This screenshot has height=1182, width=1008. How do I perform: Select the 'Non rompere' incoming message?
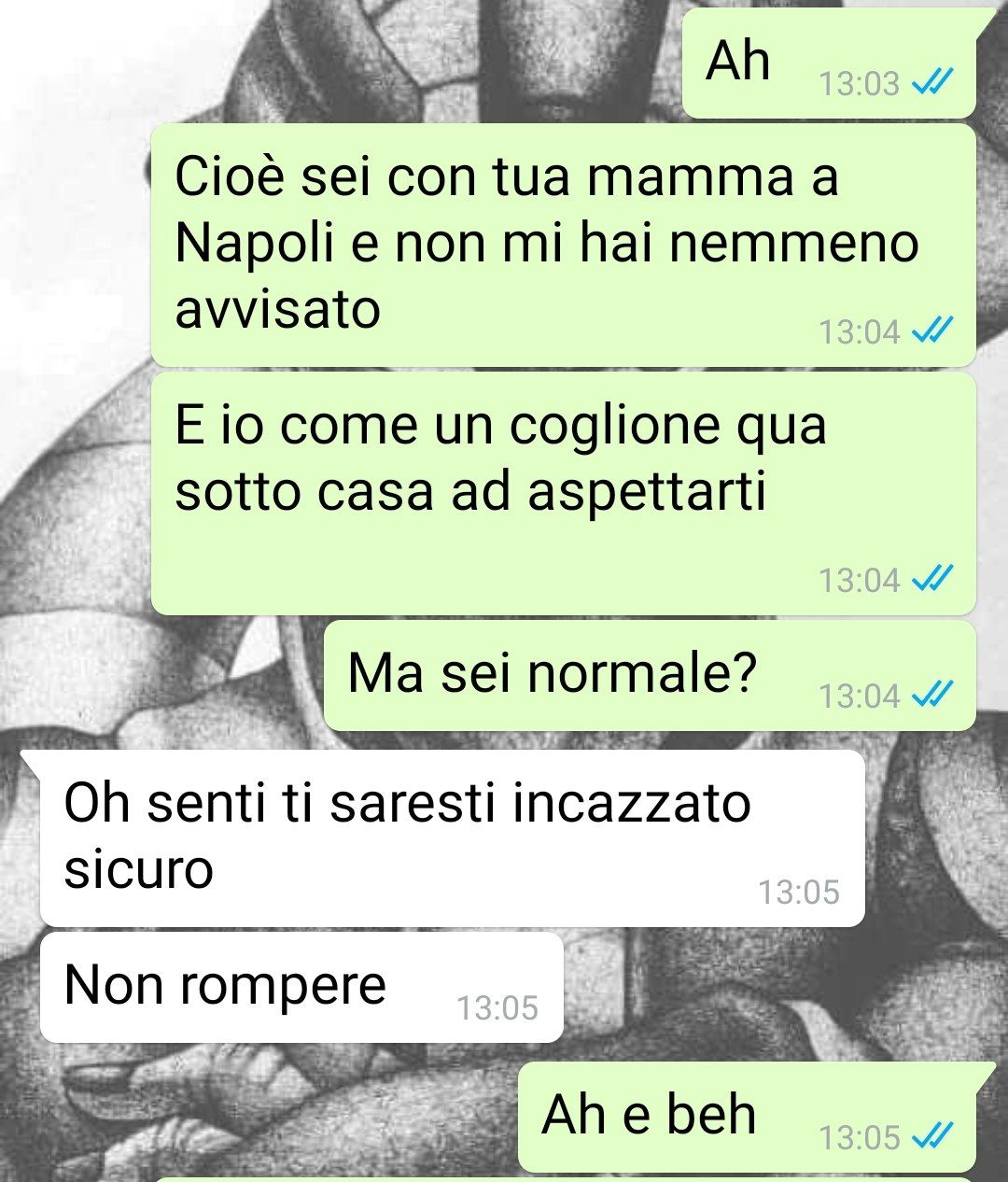[x=301, y=987]
